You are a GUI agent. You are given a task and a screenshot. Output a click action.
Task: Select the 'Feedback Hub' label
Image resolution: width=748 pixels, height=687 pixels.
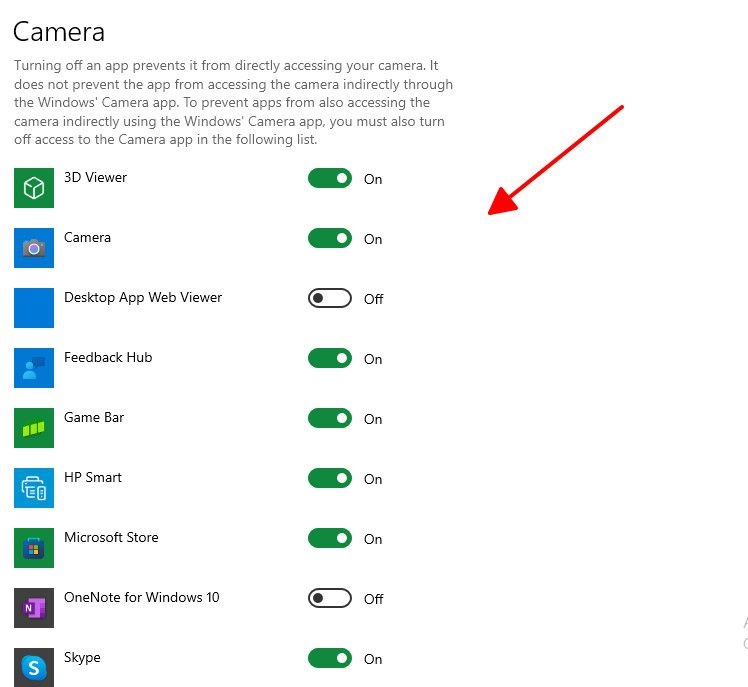pos(108,357)
